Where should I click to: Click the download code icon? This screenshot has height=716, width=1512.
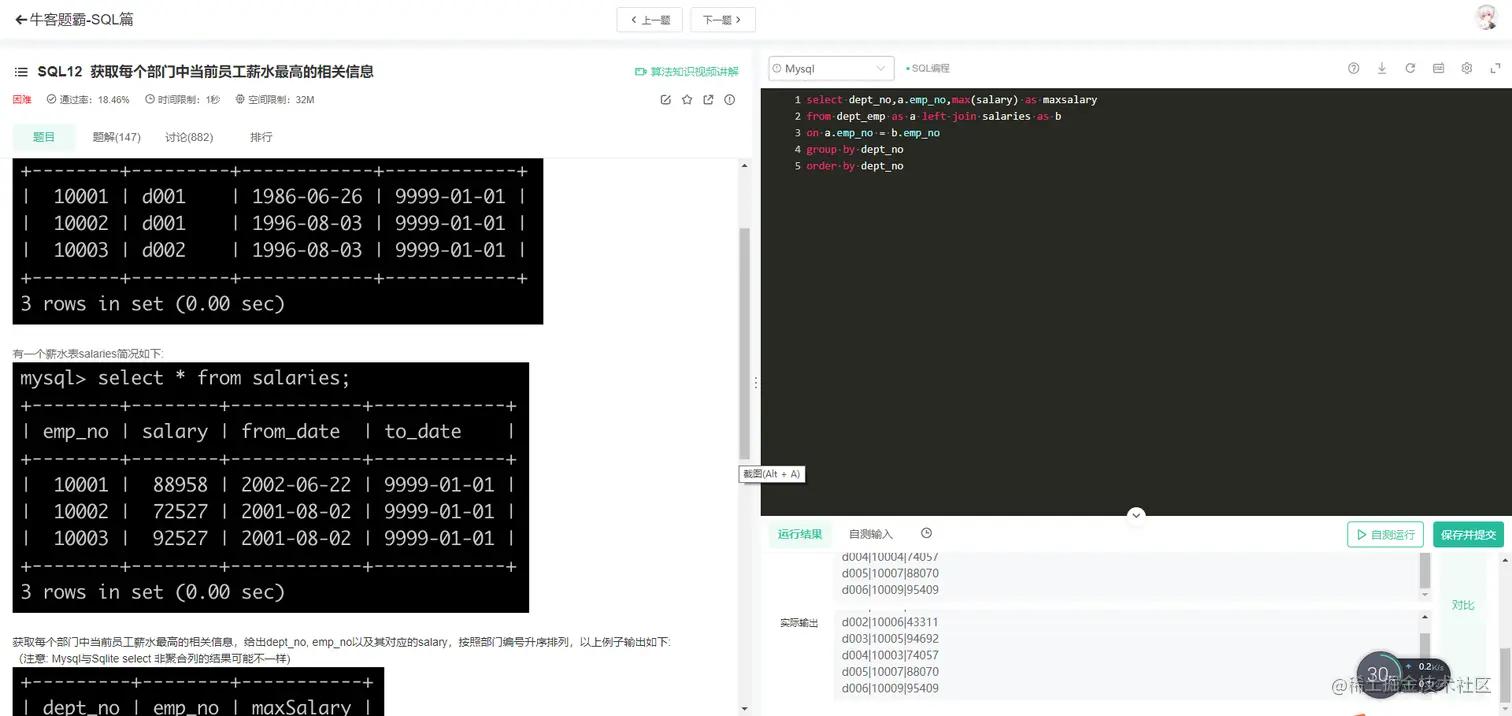(x=1382, y=68)
